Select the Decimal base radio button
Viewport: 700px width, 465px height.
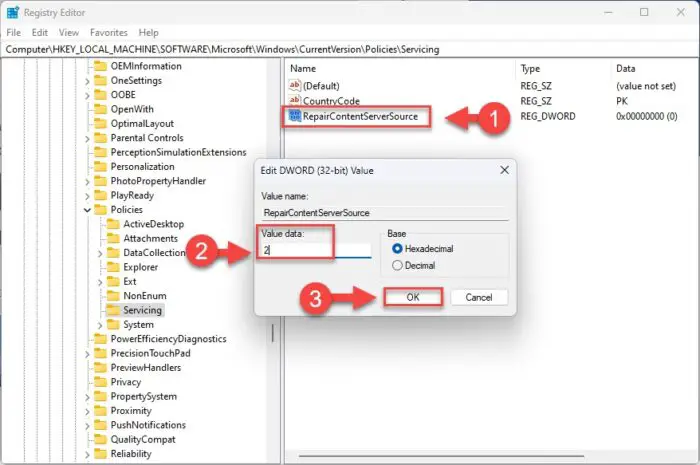[397, 266]
